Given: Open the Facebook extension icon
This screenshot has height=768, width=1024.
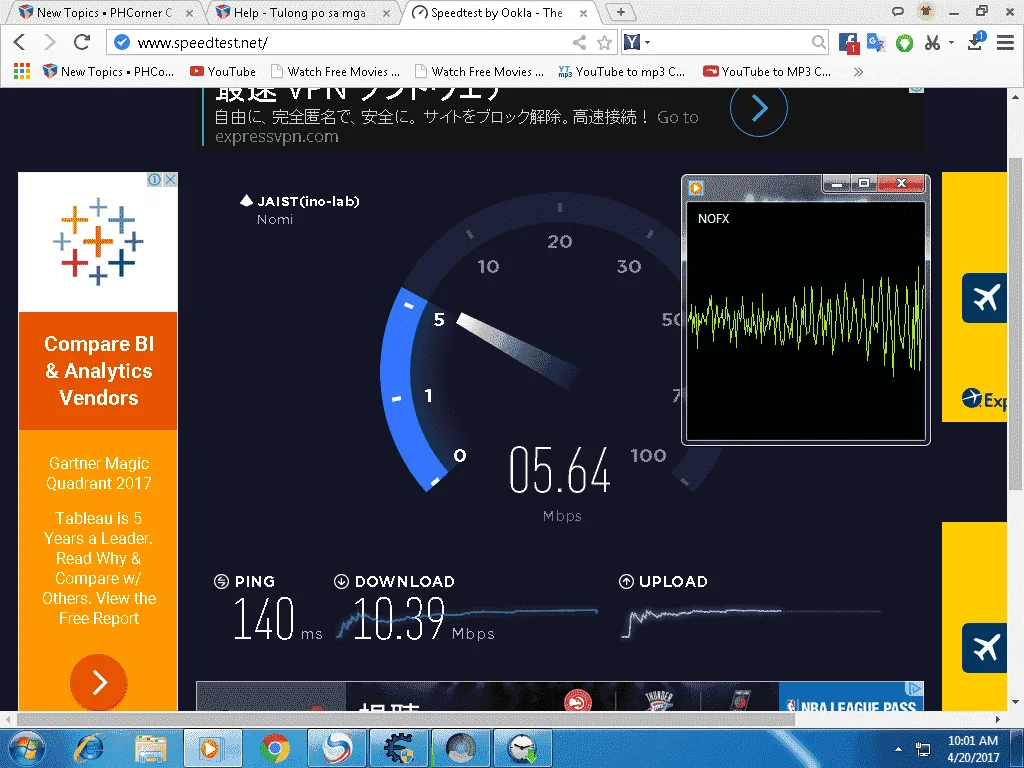Looking at the screenshot, I should 848,43.
